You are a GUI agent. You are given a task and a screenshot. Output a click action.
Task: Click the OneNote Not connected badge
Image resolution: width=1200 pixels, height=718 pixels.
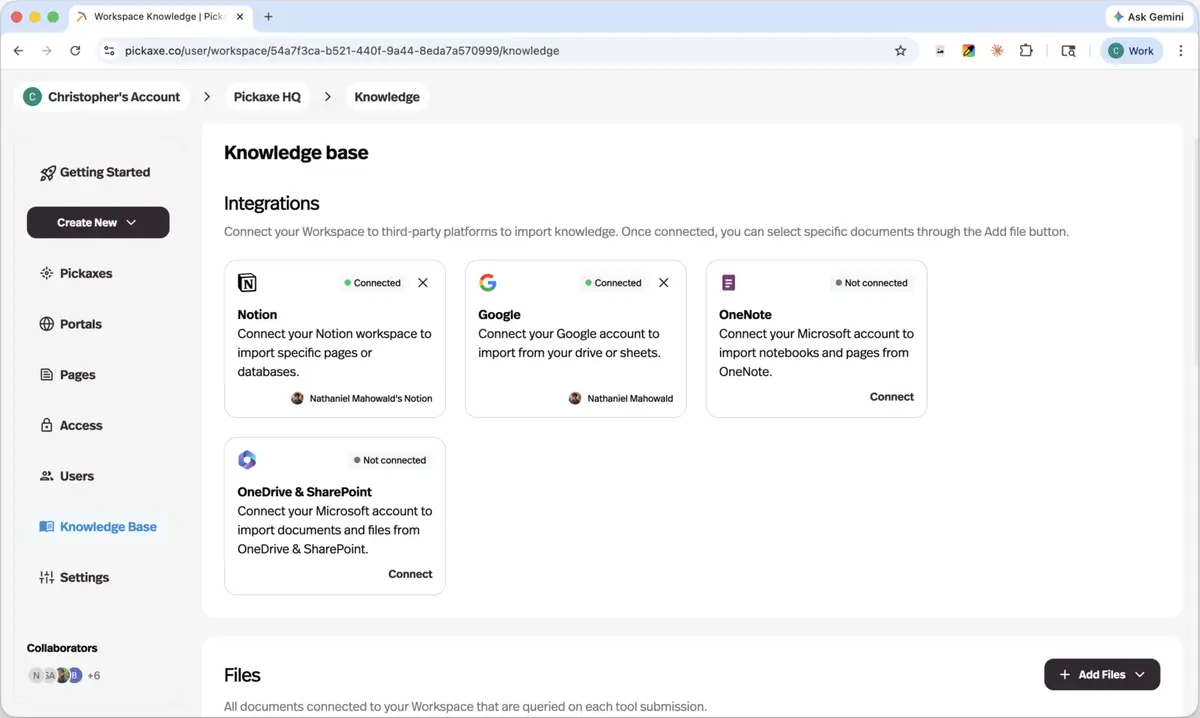[x=871, y=283]
